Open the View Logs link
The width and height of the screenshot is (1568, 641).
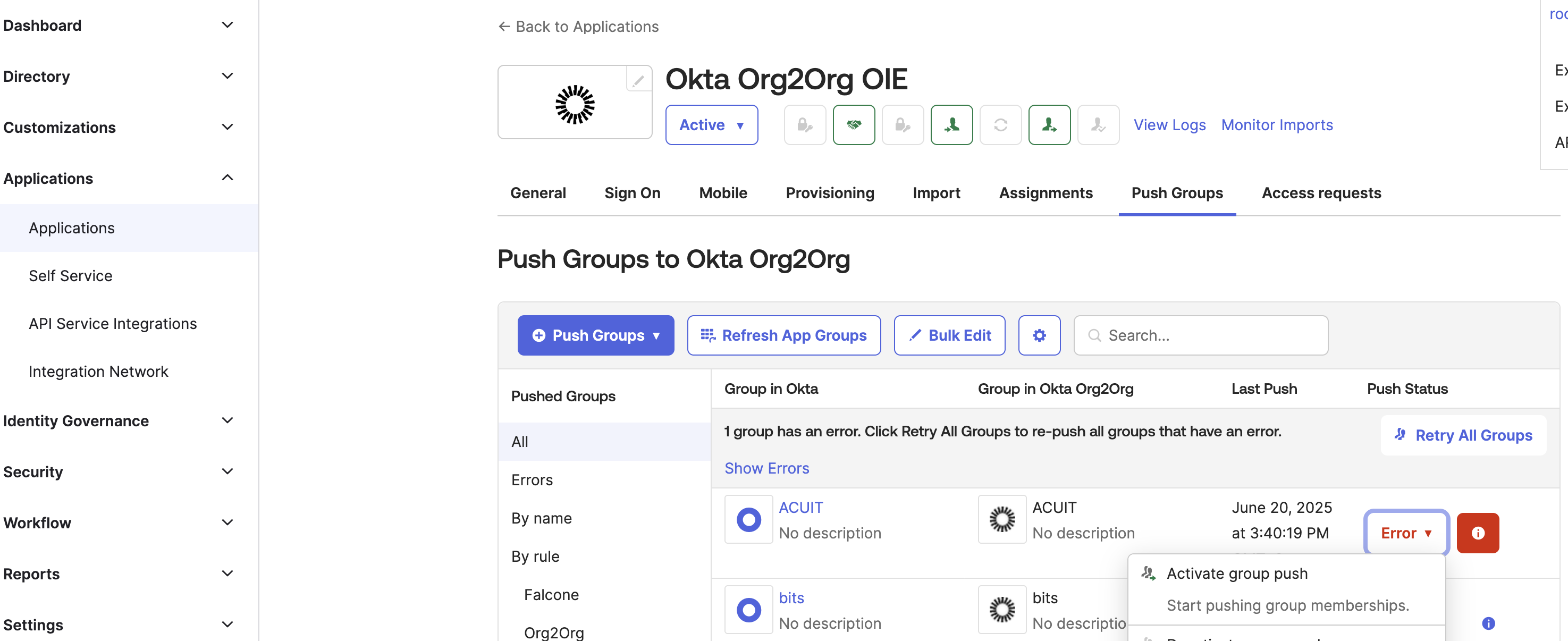1169,125
